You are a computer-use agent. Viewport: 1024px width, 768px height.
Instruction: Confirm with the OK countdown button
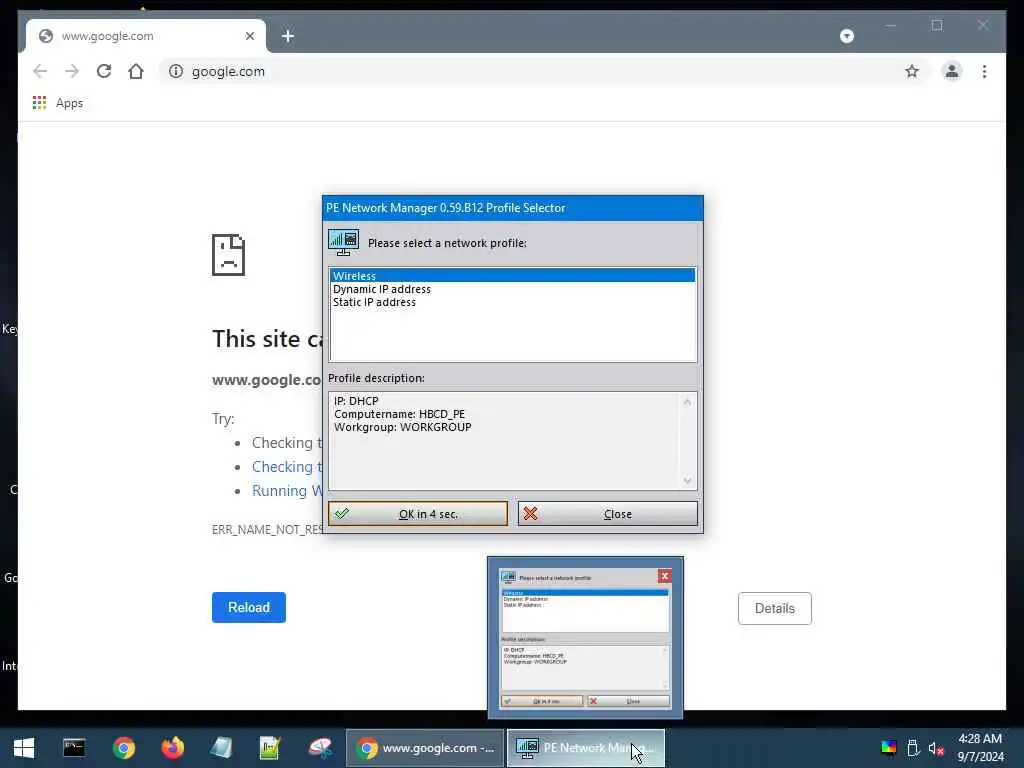[417, 513]
